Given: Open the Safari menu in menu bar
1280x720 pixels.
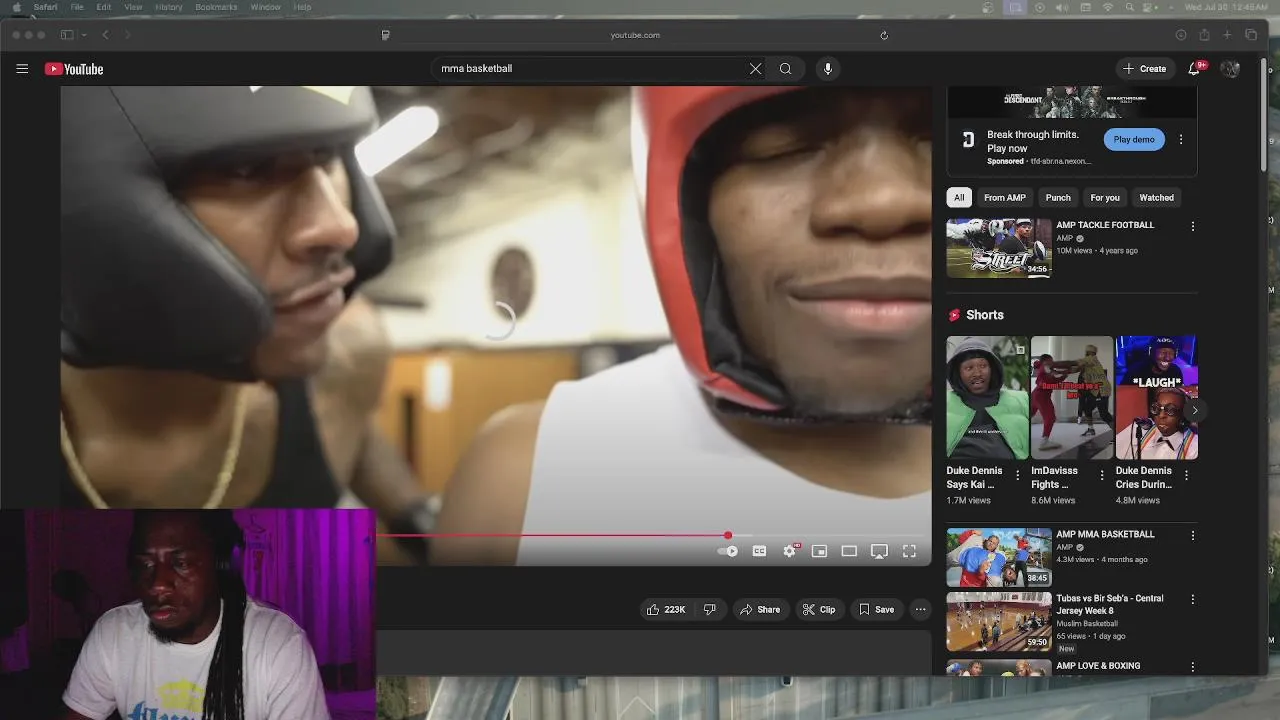Looking at the screenshot, I should pos(45,7).
